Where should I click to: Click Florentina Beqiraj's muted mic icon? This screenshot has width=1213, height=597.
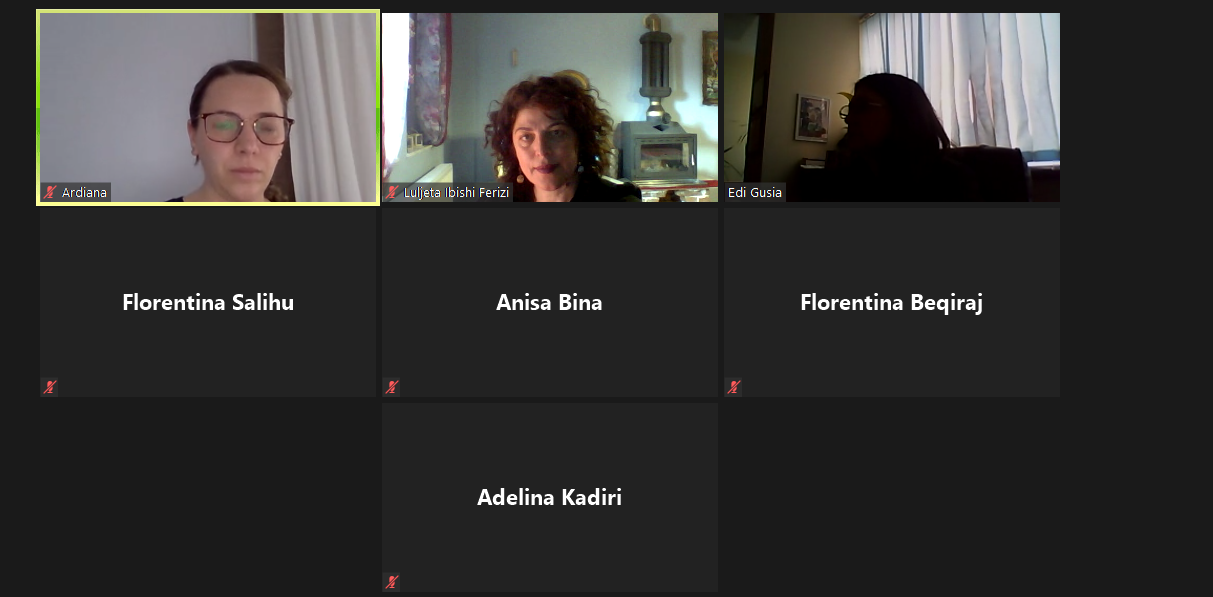[734, 387]
